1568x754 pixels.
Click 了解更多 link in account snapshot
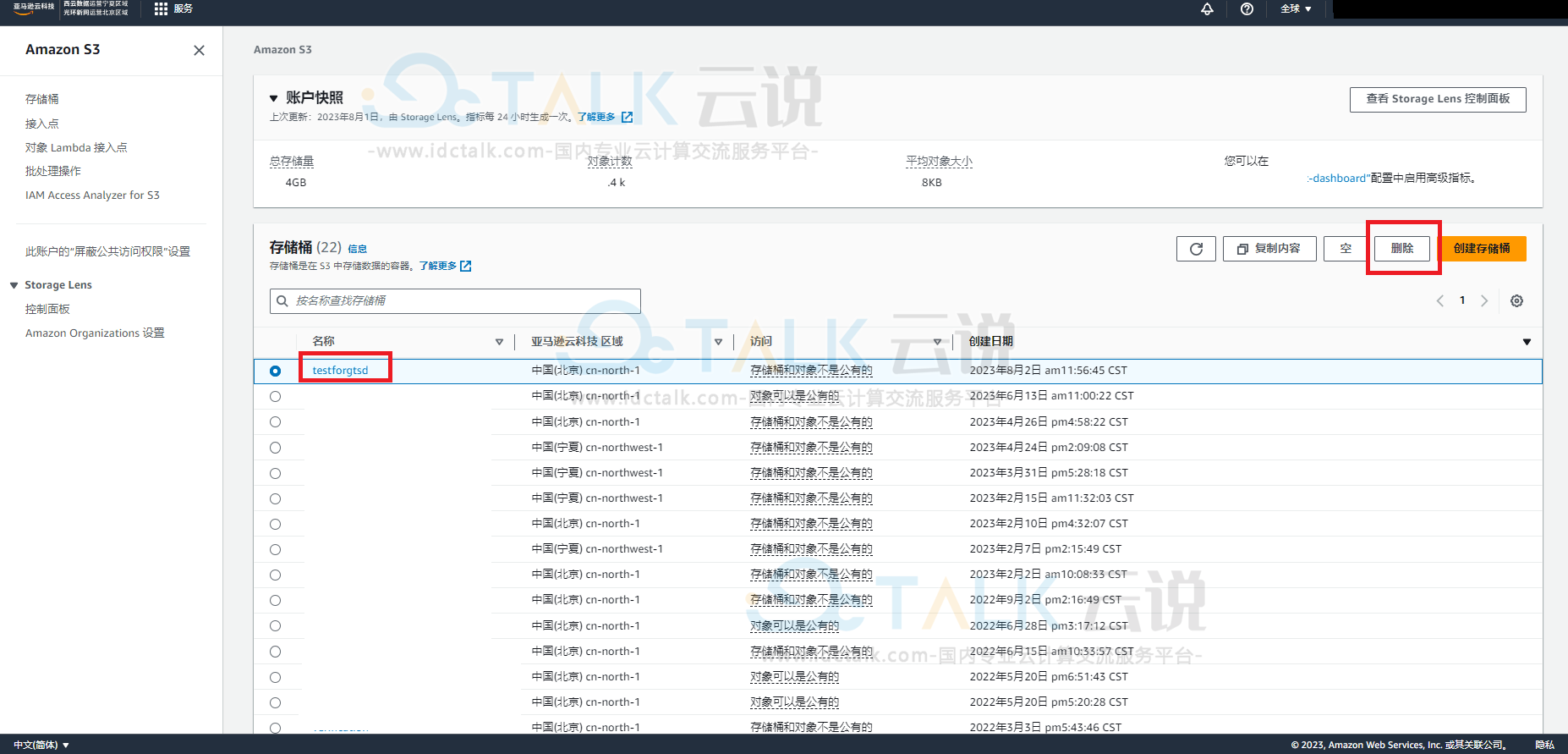click(605, 117)
